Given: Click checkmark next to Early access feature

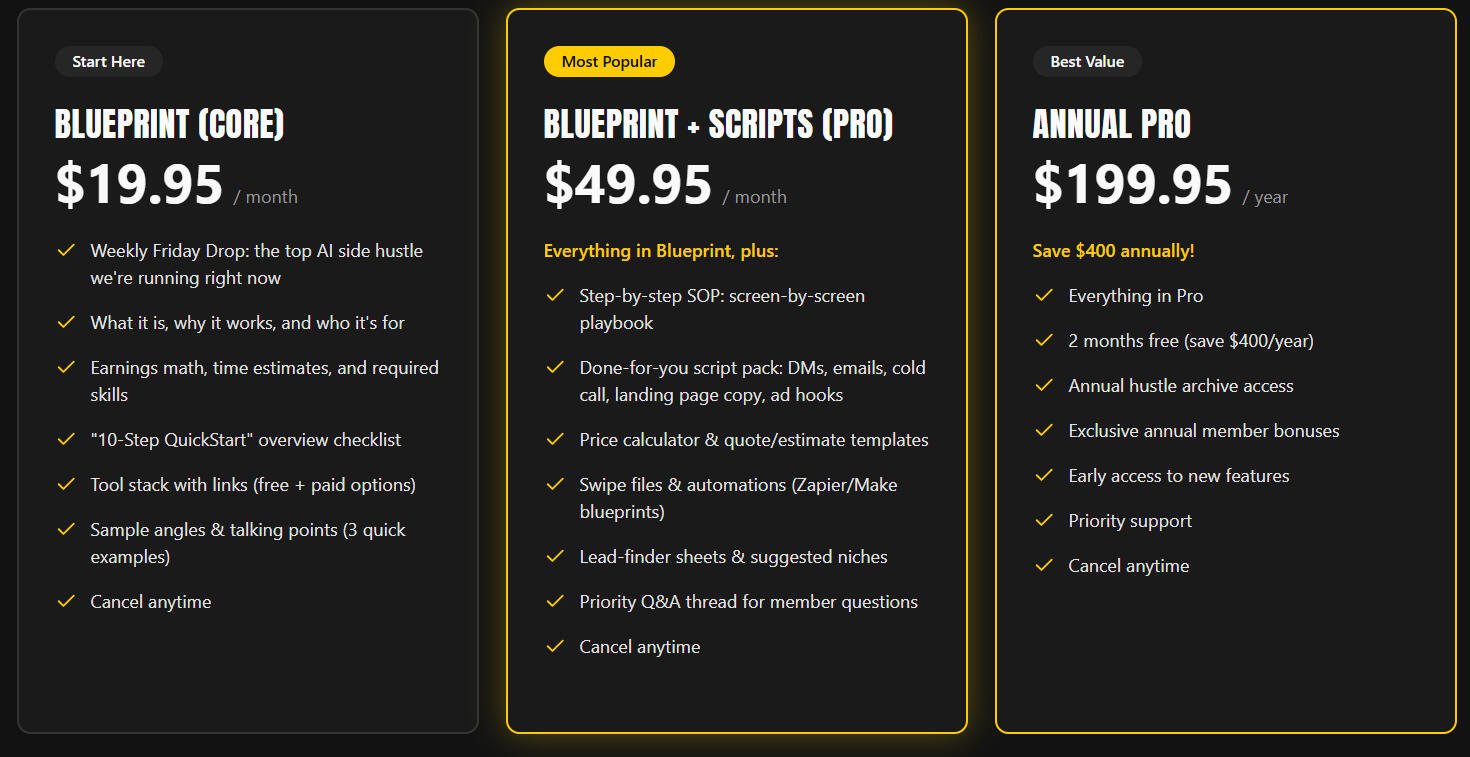Looking at the screenshot, I should coord(1044,475).
